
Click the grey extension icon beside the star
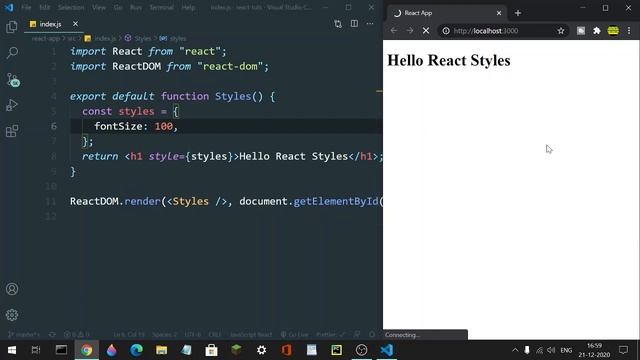580,31
